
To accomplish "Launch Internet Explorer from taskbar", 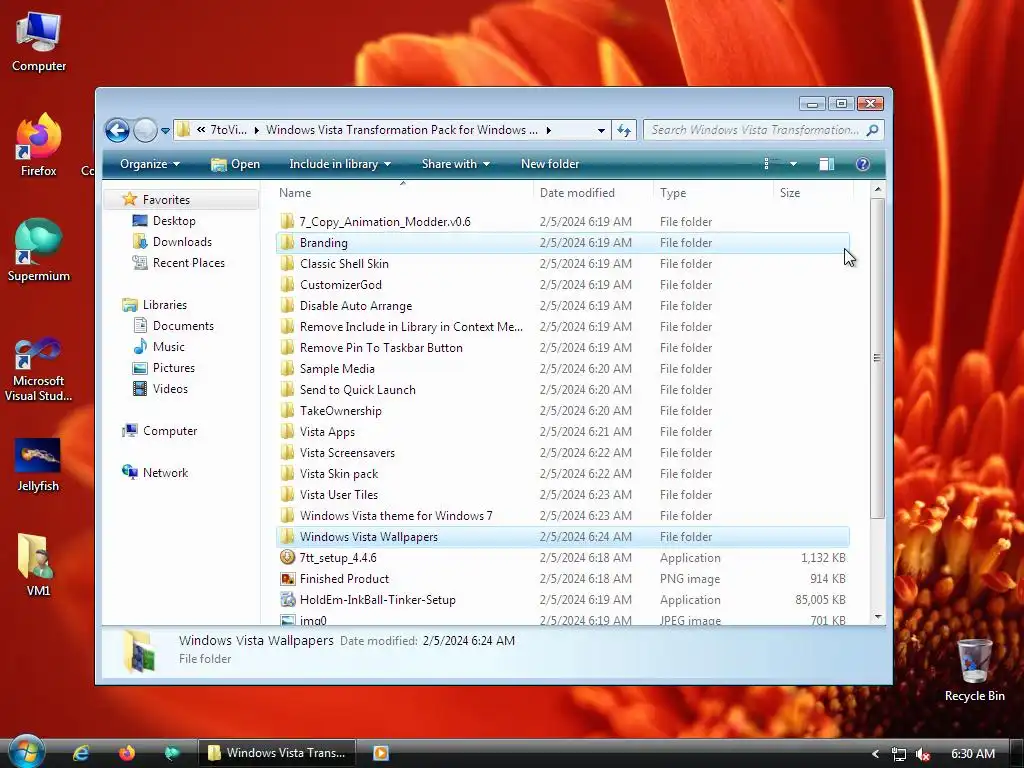I will 81,753.
